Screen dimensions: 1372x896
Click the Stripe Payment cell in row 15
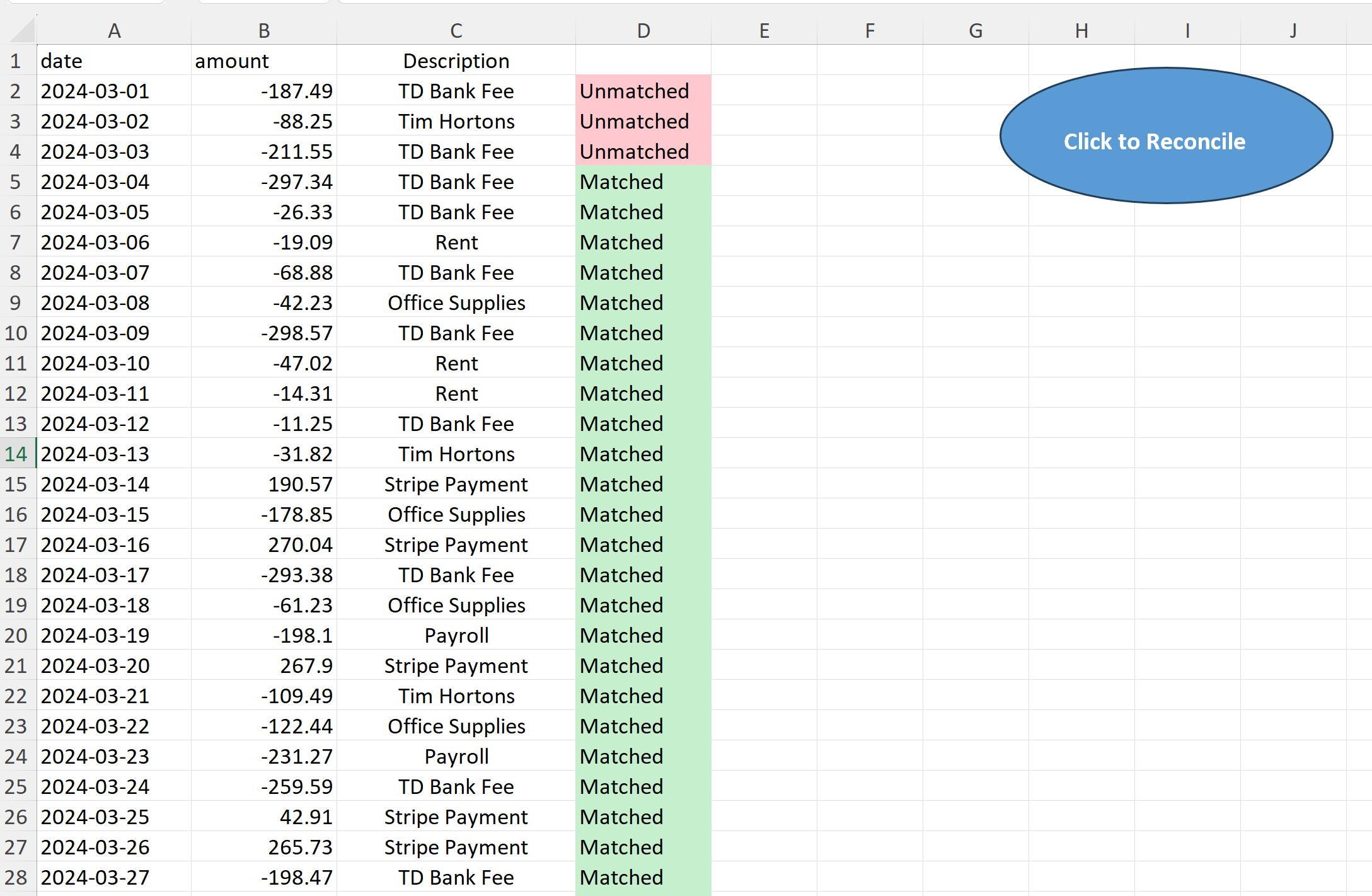pos(456,484)
